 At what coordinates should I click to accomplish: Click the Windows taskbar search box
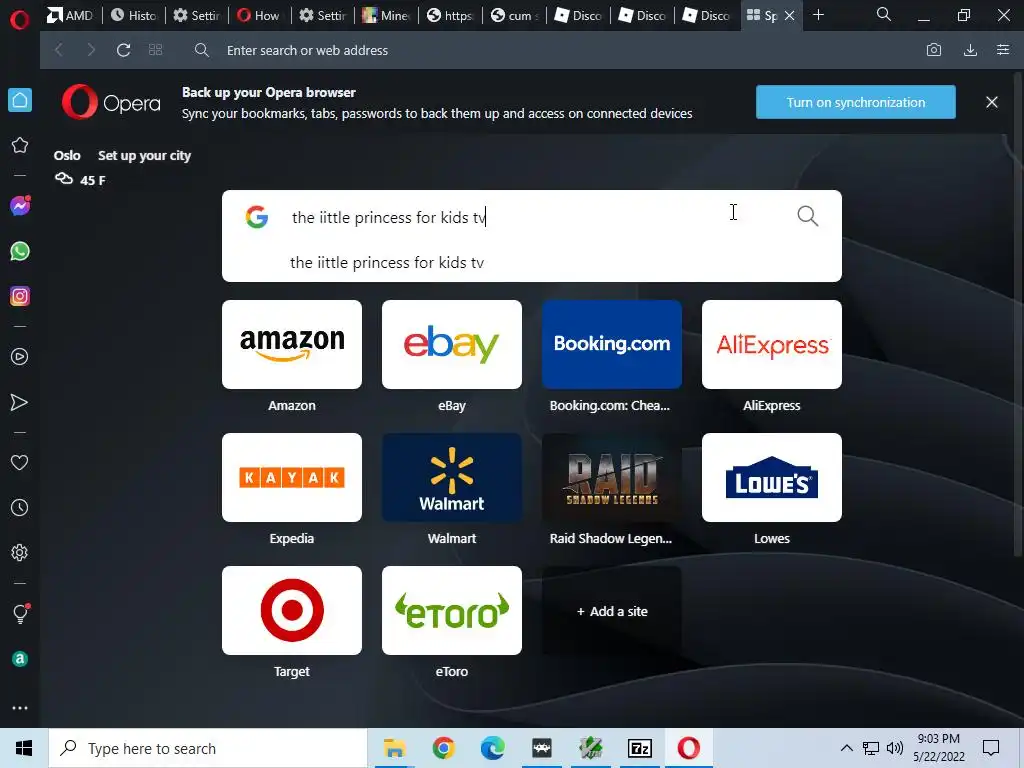click(x=208, y=748)
